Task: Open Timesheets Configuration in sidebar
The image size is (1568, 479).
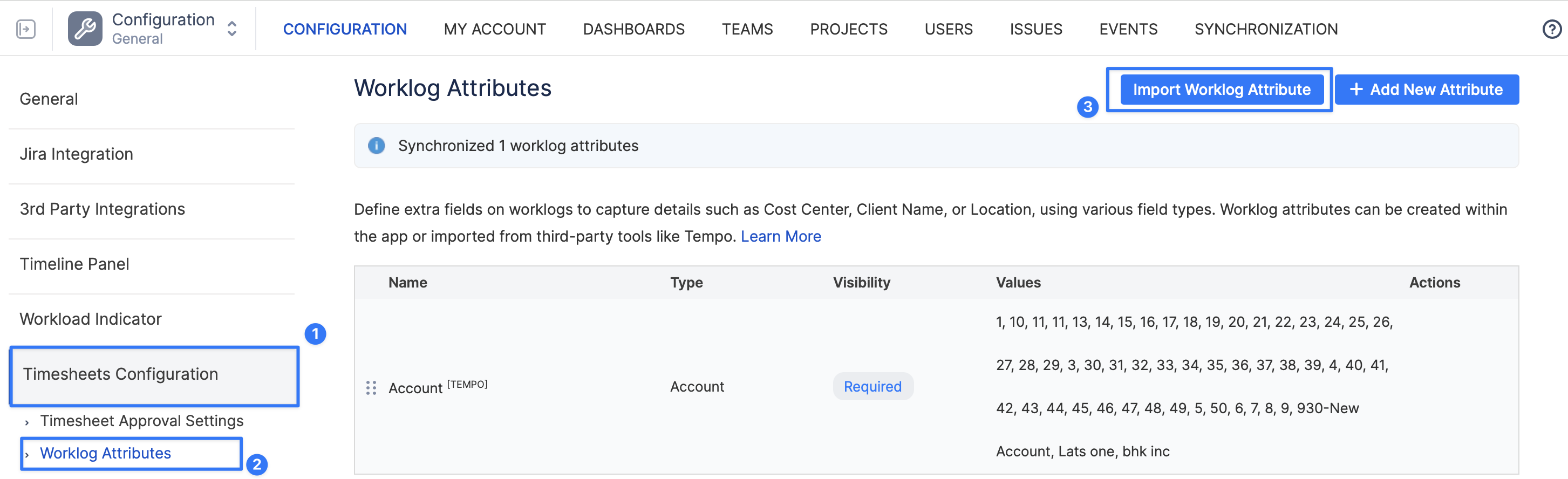Action: pyautogui.click(x=120, y=374)
